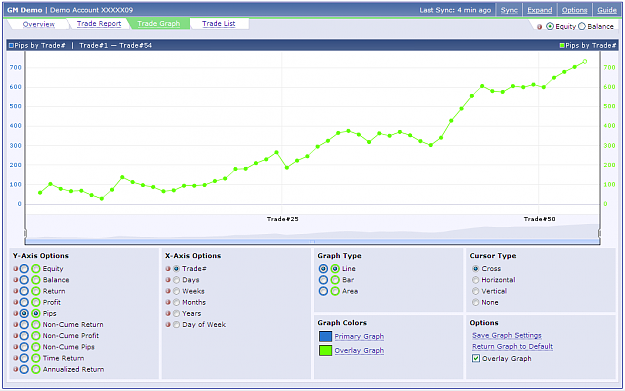Click the red info dot beside Non-Cume Profit

16,336
